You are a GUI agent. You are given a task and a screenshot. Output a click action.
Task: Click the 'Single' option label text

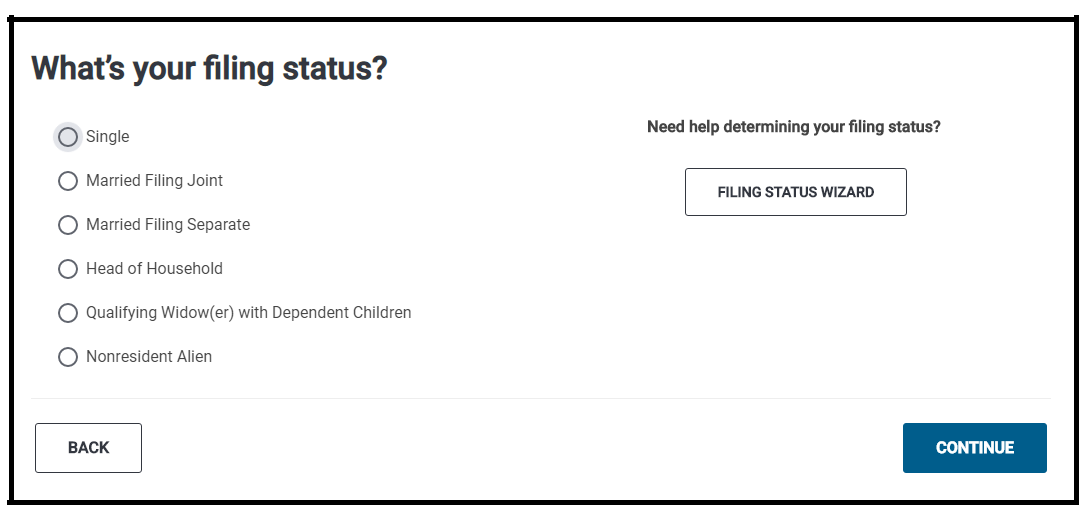[x=108, y=137]
